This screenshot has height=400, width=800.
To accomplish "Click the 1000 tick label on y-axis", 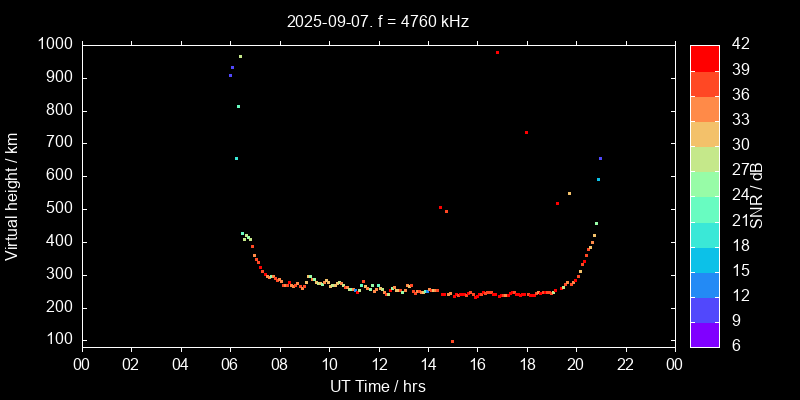I will (55, 44).
